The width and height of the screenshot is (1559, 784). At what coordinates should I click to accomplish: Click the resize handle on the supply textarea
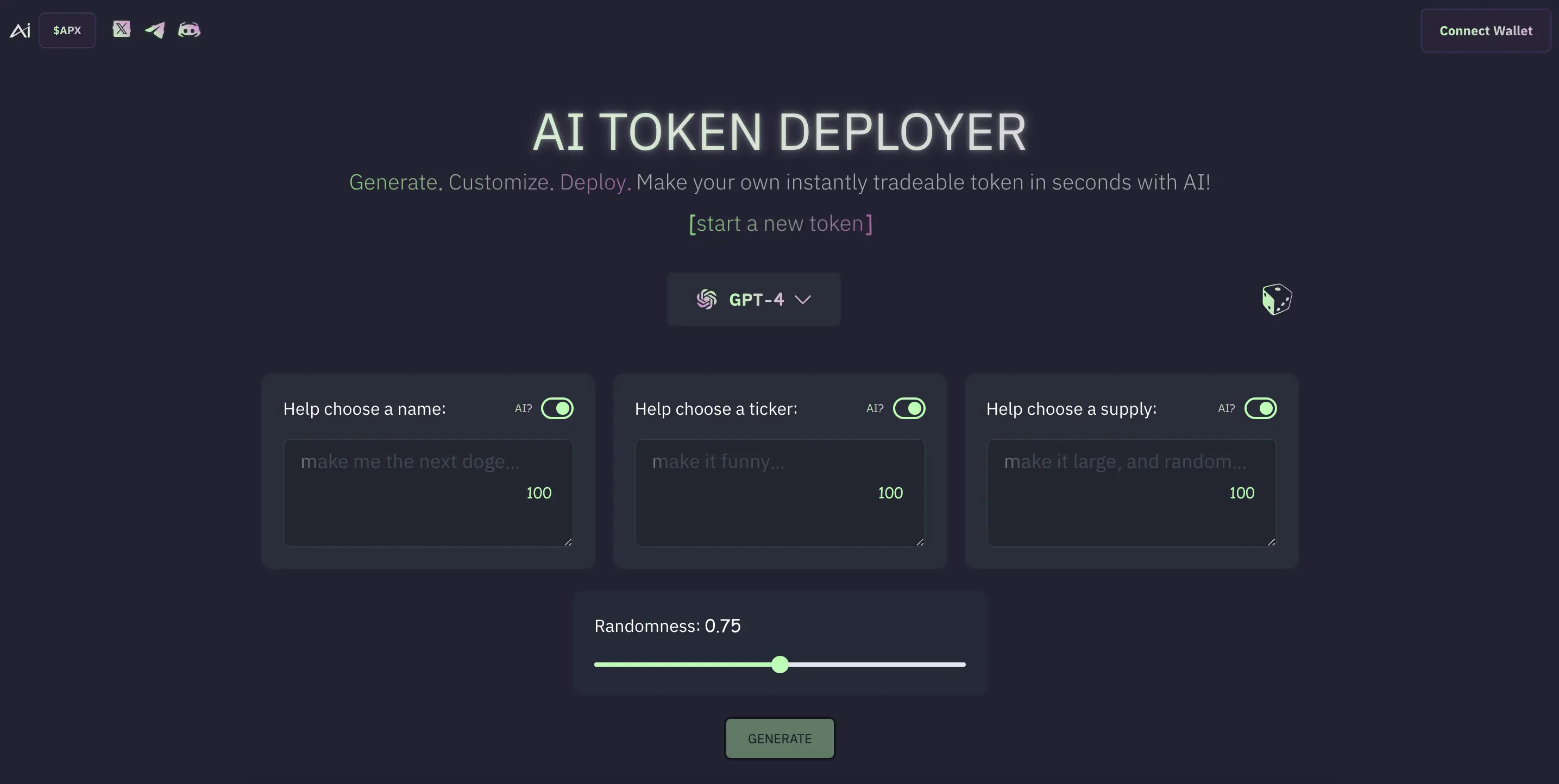(x=1271, y=542)
